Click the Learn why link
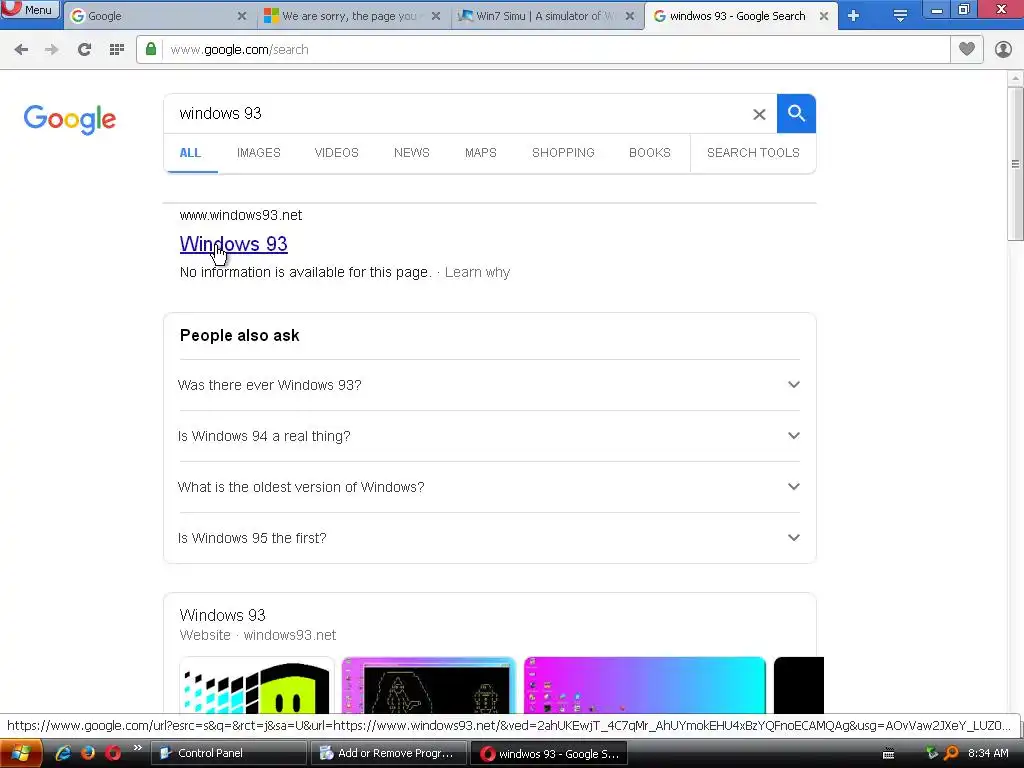This screenshot has width=1024, height=768. tap(477, 272)
